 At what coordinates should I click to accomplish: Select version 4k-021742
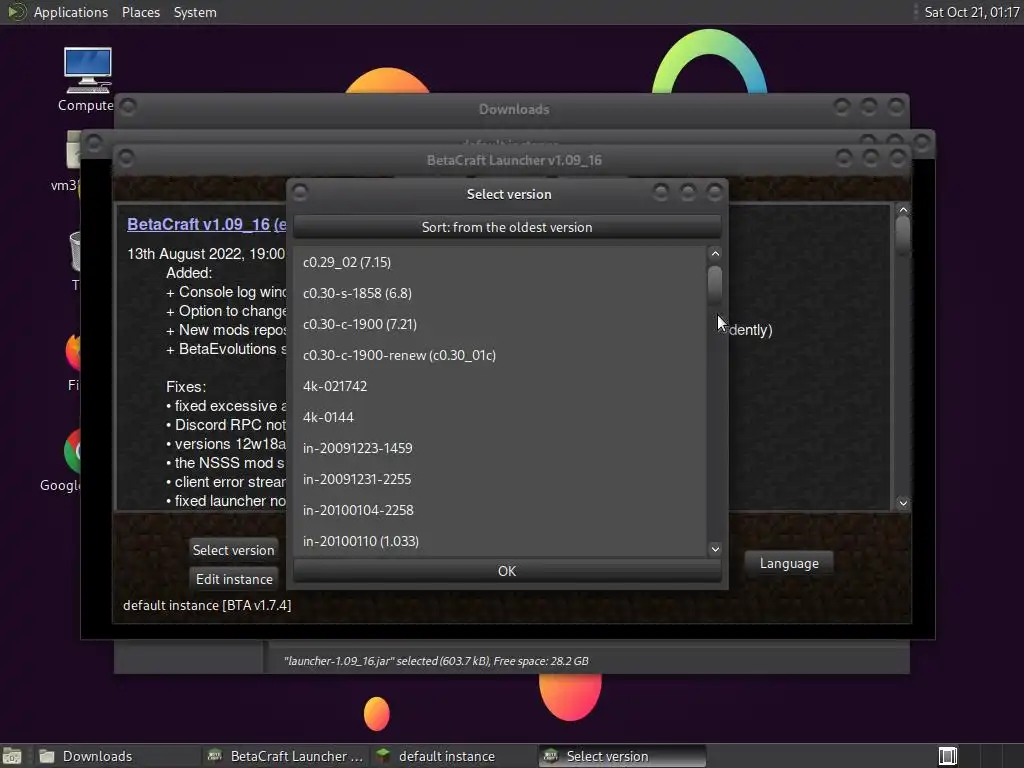[500, 386]
